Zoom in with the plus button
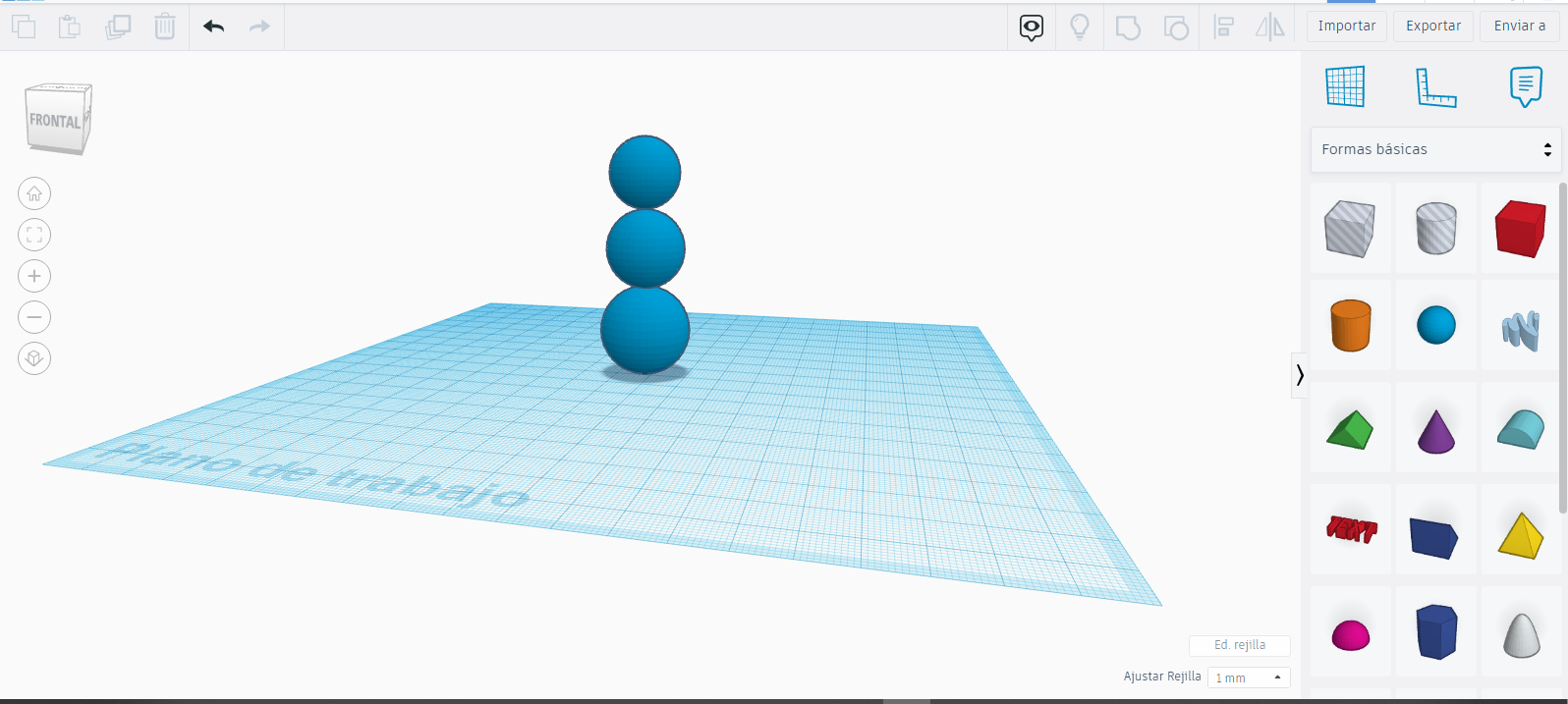 [x=34, y=276]
